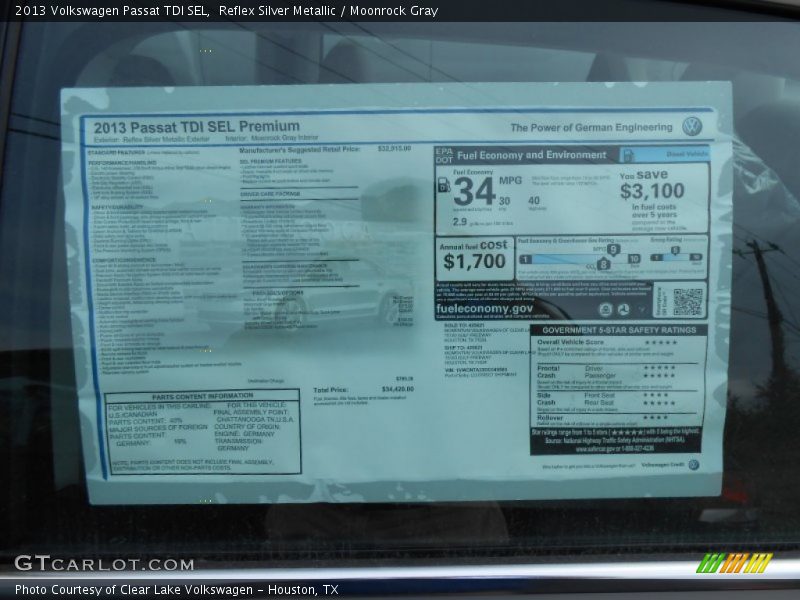Click the Rollover star rating
Screen dimensions: 800x600
coord(657,417)
